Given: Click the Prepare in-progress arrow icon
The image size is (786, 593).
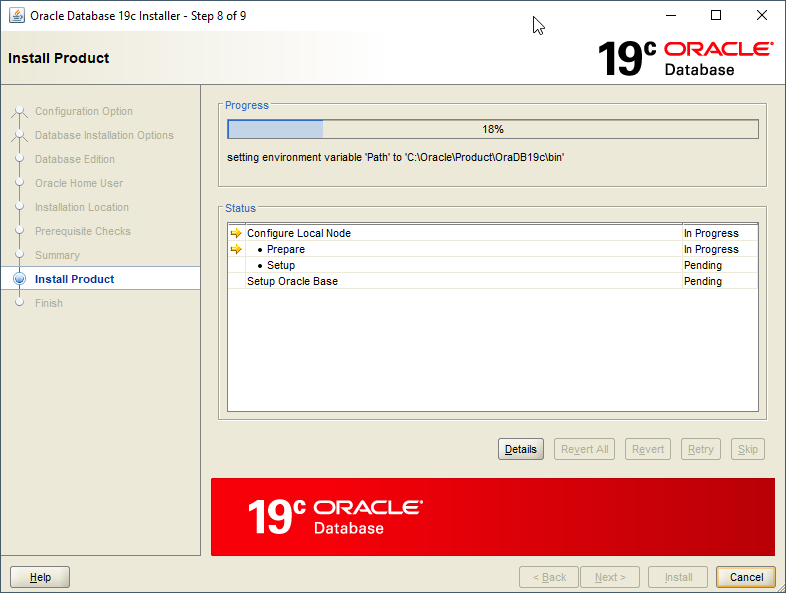Looking at the screenshot, I should pyautogui.click(x=236, y=249).
